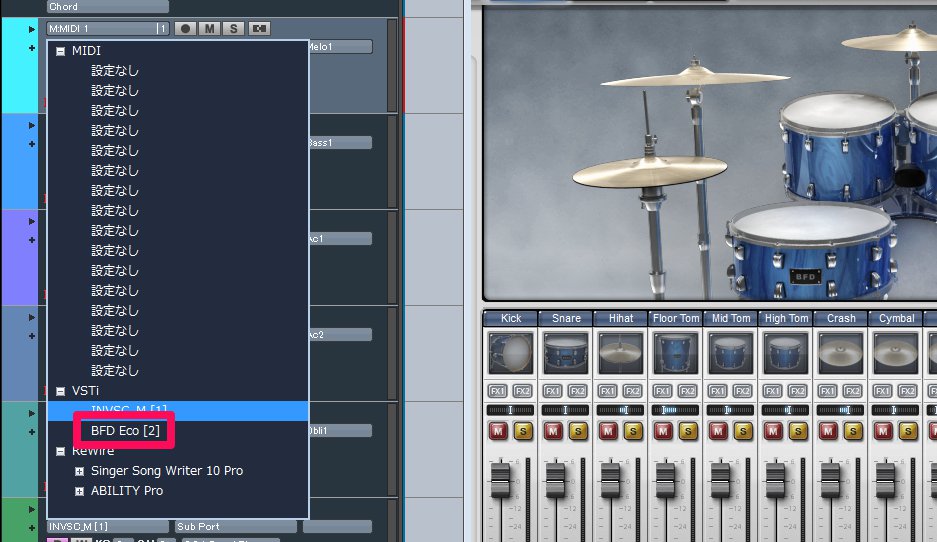Click the High Tom channel name header
Viewport: 937px width, 542px height.
[786, 319]
